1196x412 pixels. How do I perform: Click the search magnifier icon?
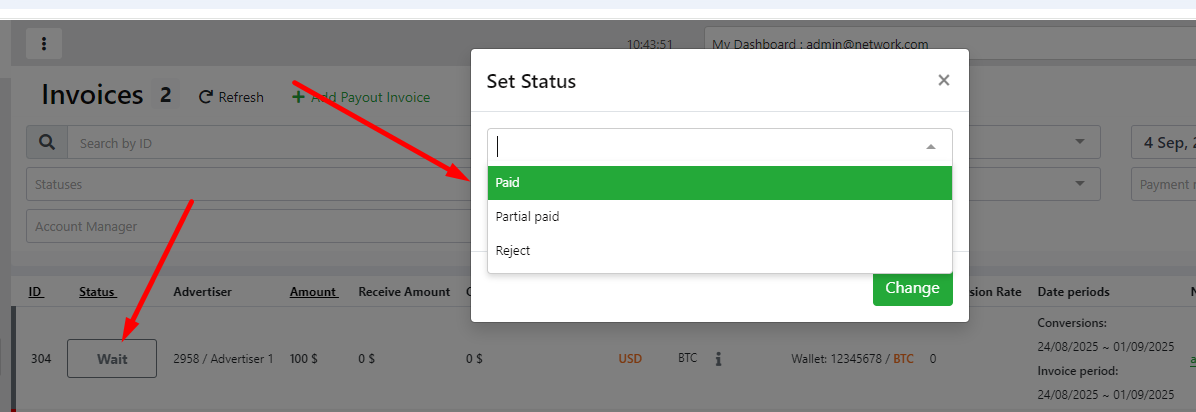click(x=46, y=143)
